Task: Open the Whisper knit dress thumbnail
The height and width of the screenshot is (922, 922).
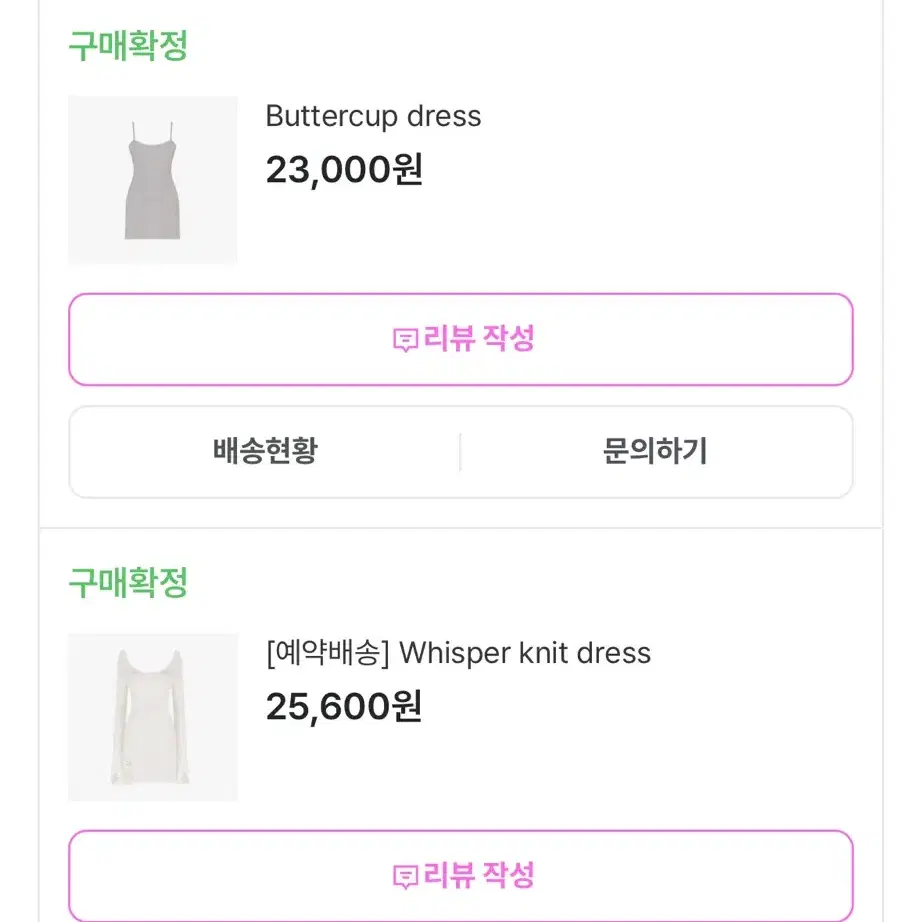Action: (153, 717)
